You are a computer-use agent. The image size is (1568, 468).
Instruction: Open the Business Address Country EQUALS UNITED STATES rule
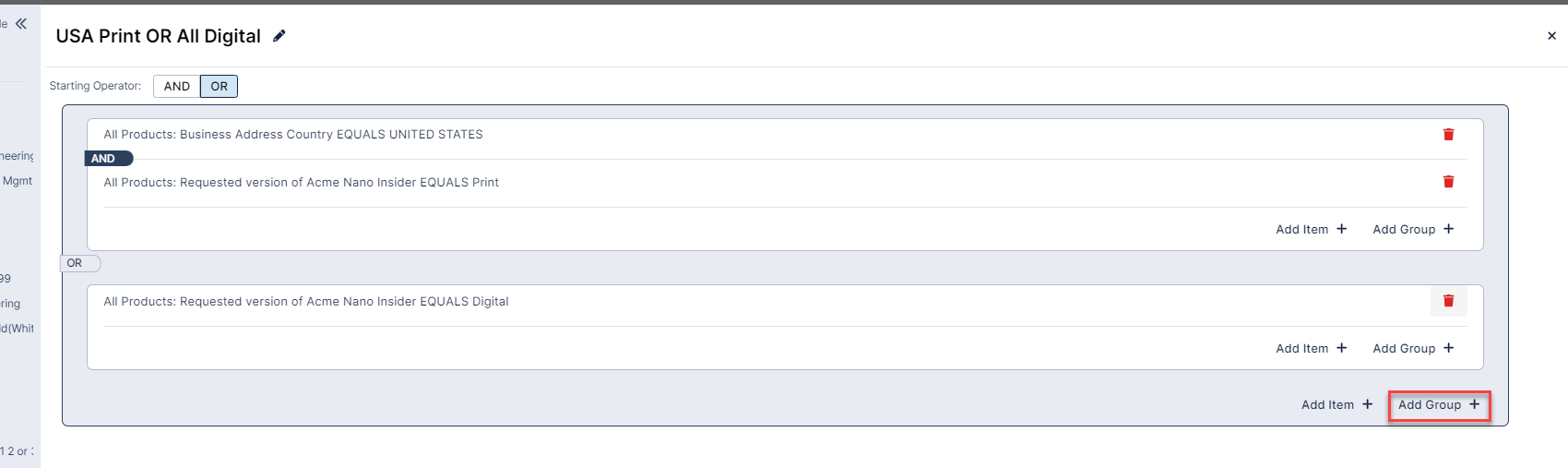coord(293,135)
